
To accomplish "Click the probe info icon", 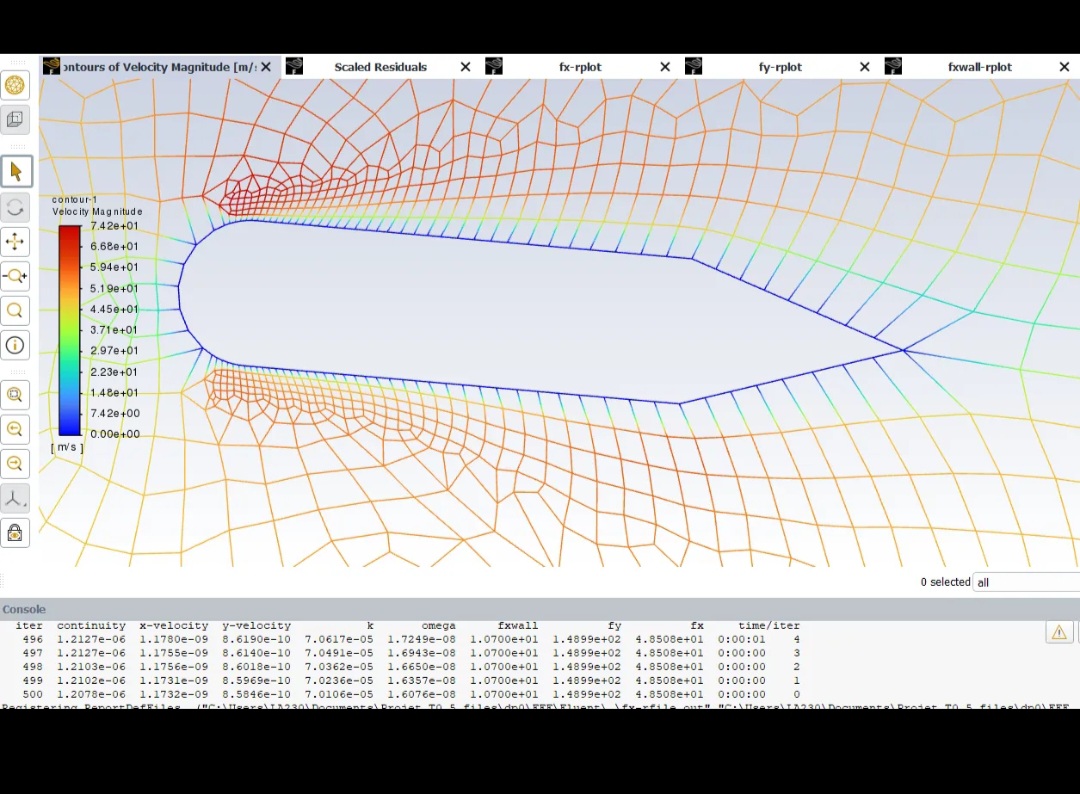I will click(15, 346).
